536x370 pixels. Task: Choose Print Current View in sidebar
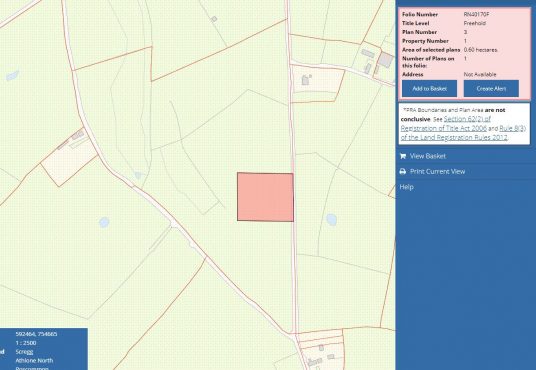click(438, 172)
